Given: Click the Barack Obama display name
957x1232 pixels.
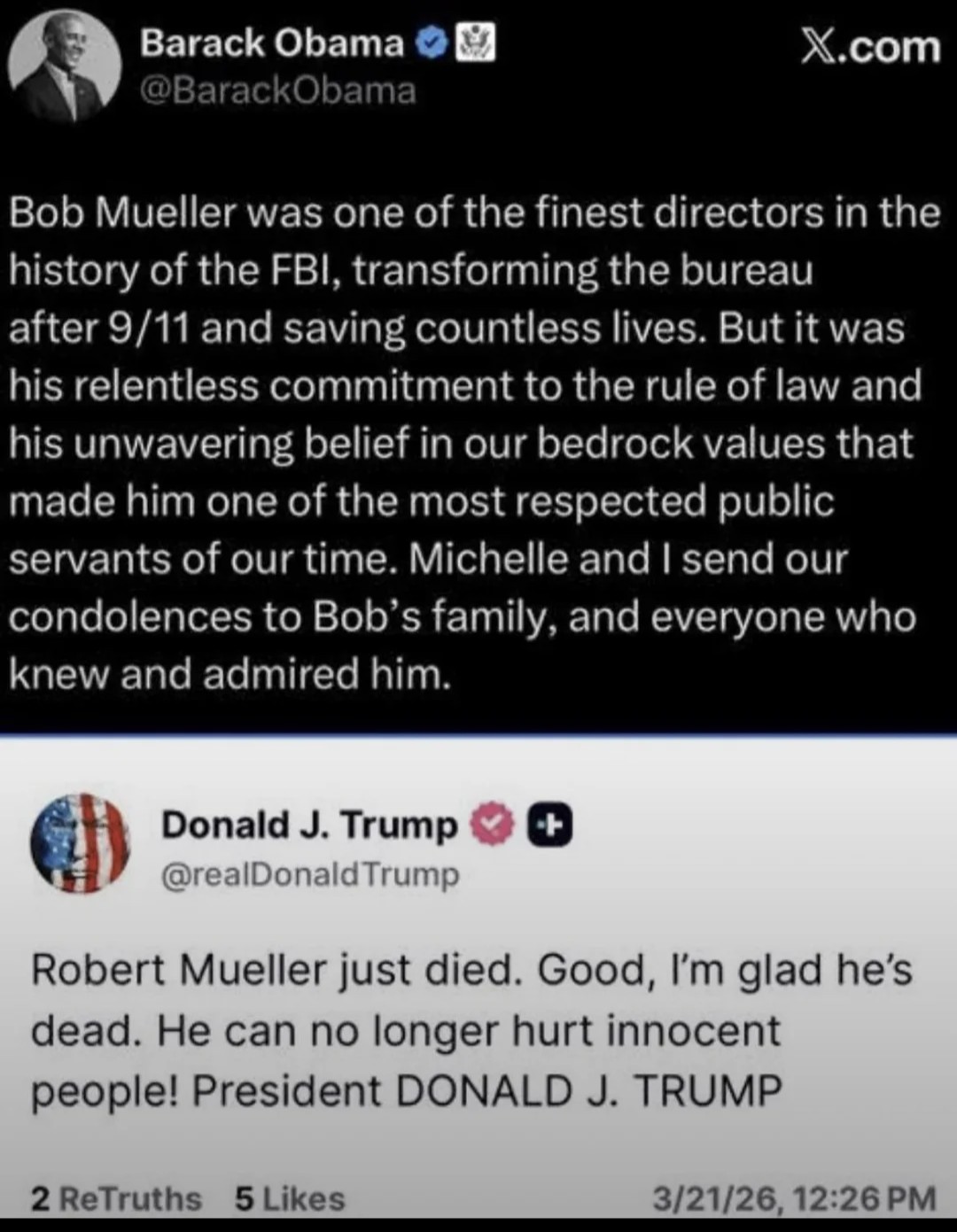Looking at the screenshot, I should 271,43.
